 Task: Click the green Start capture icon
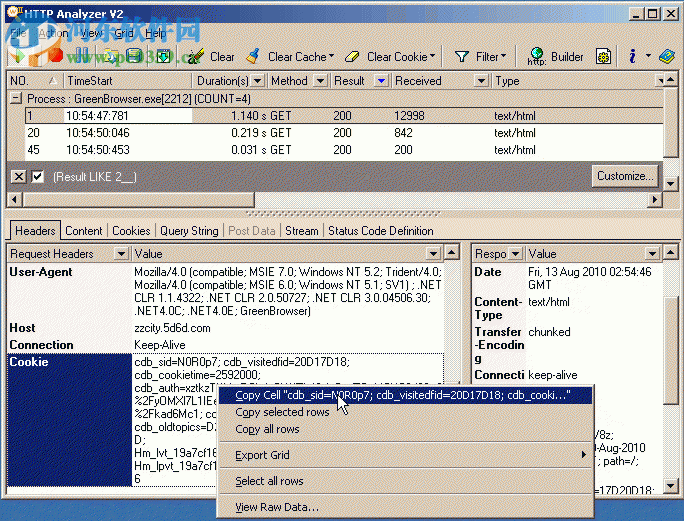coord(20,56)
